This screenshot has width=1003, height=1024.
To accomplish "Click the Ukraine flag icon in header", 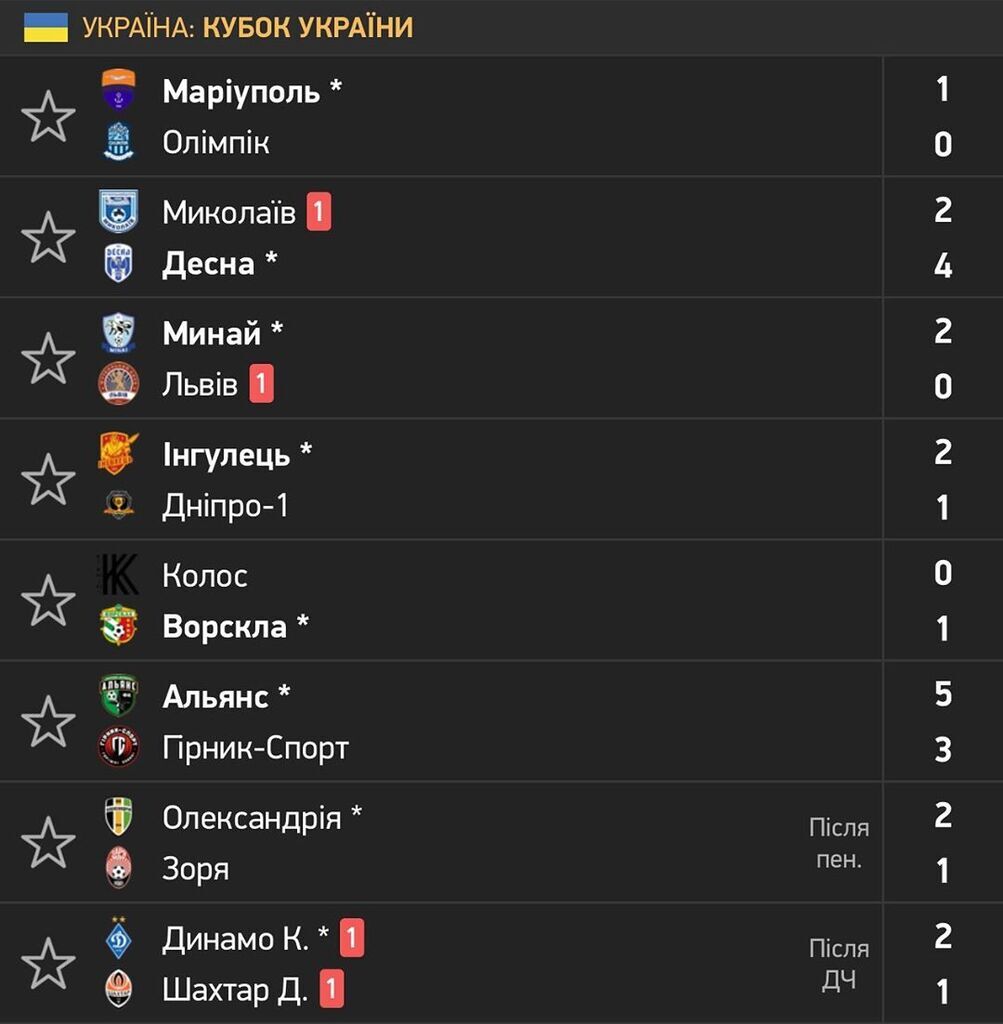I will pyautogui.click(x=46, y=27).
